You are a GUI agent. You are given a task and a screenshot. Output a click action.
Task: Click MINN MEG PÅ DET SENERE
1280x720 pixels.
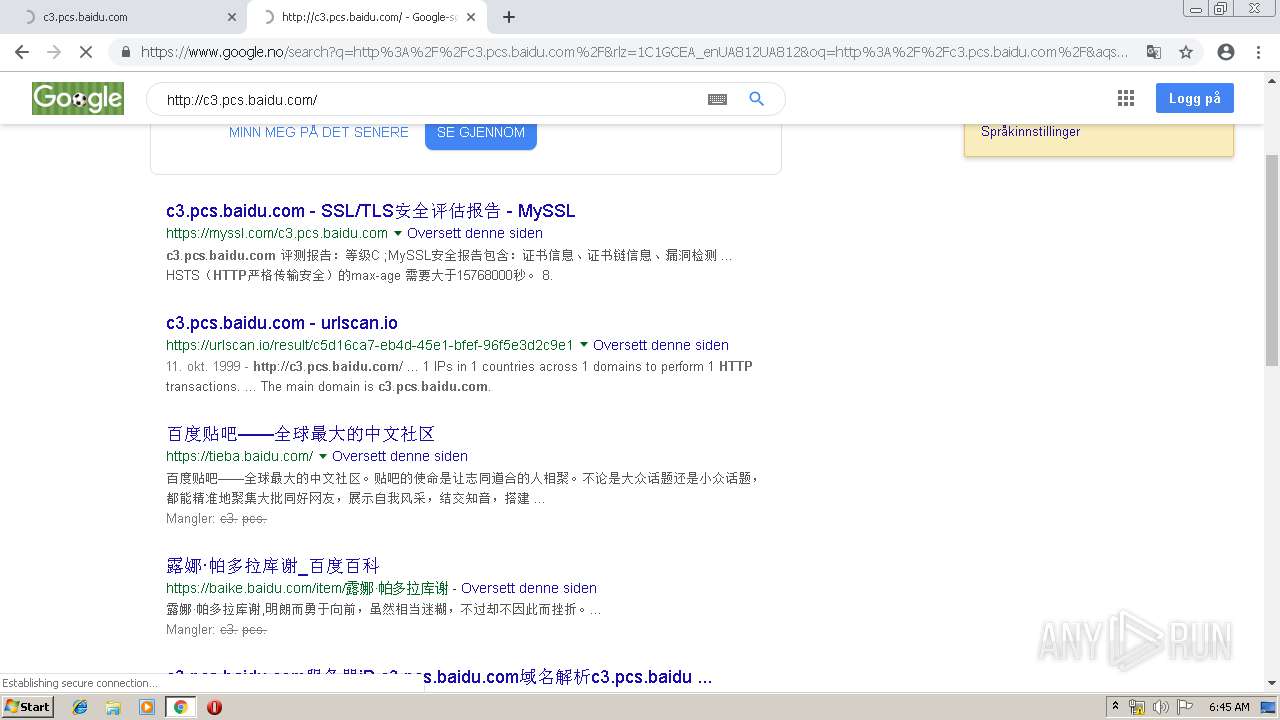click(x=319, y=132)
